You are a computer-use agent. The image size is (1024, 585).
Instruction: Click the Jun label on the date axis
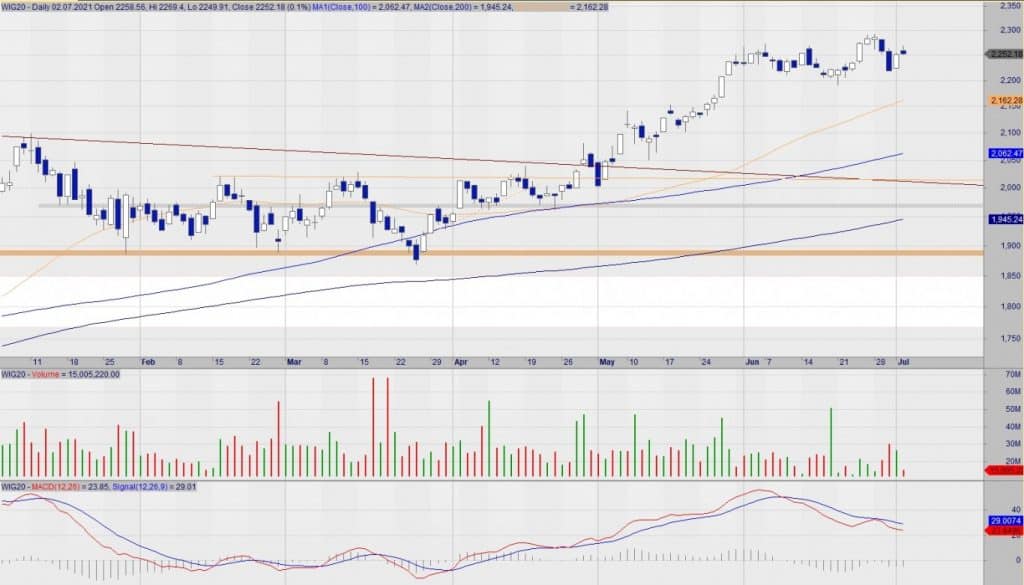[x=751, y=361]
